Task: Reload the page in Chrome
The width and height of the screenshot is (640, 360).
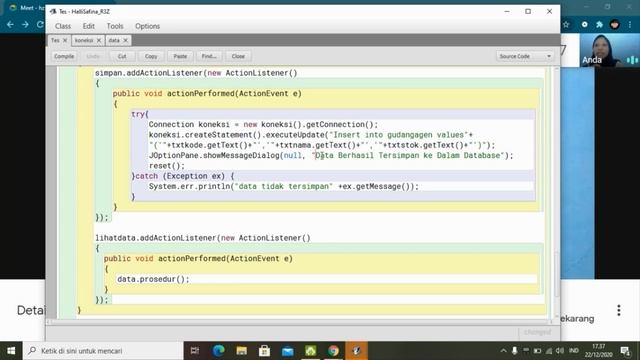Action: tap(40, 24)
